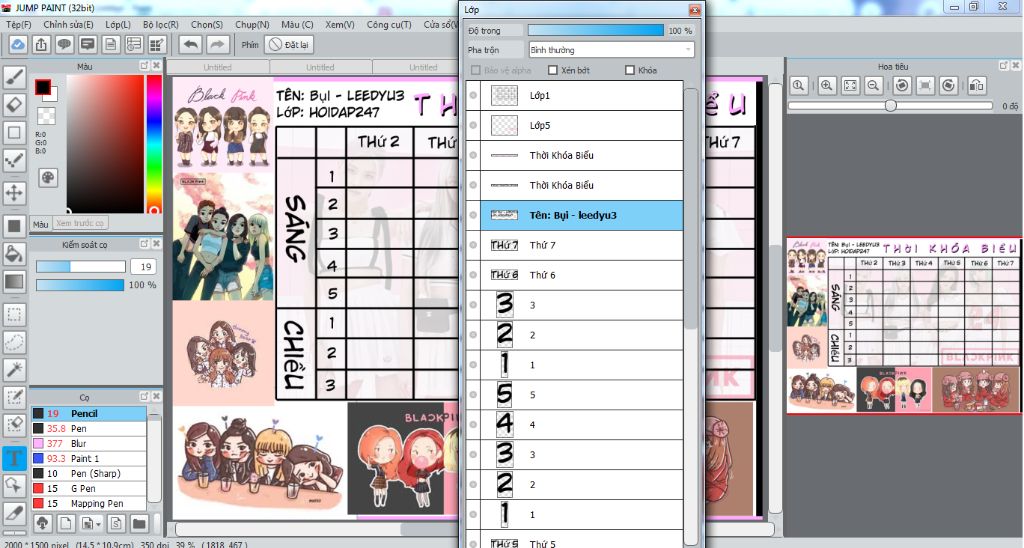This screenshot has height=548, width=1024.
Task: Select the dotted line pen tool
Action: [x=14, y=160]
